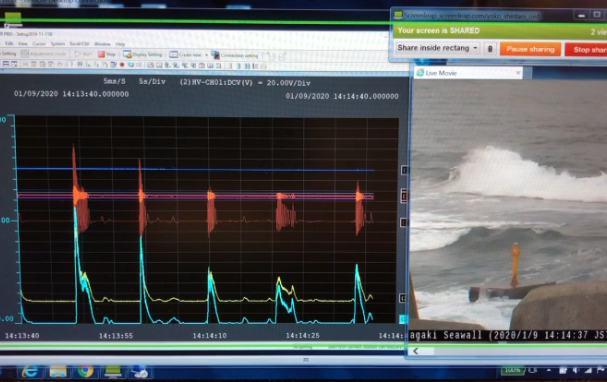
Task: Click the small mouse icon button in Screenleap
Action: click(490, 49)
